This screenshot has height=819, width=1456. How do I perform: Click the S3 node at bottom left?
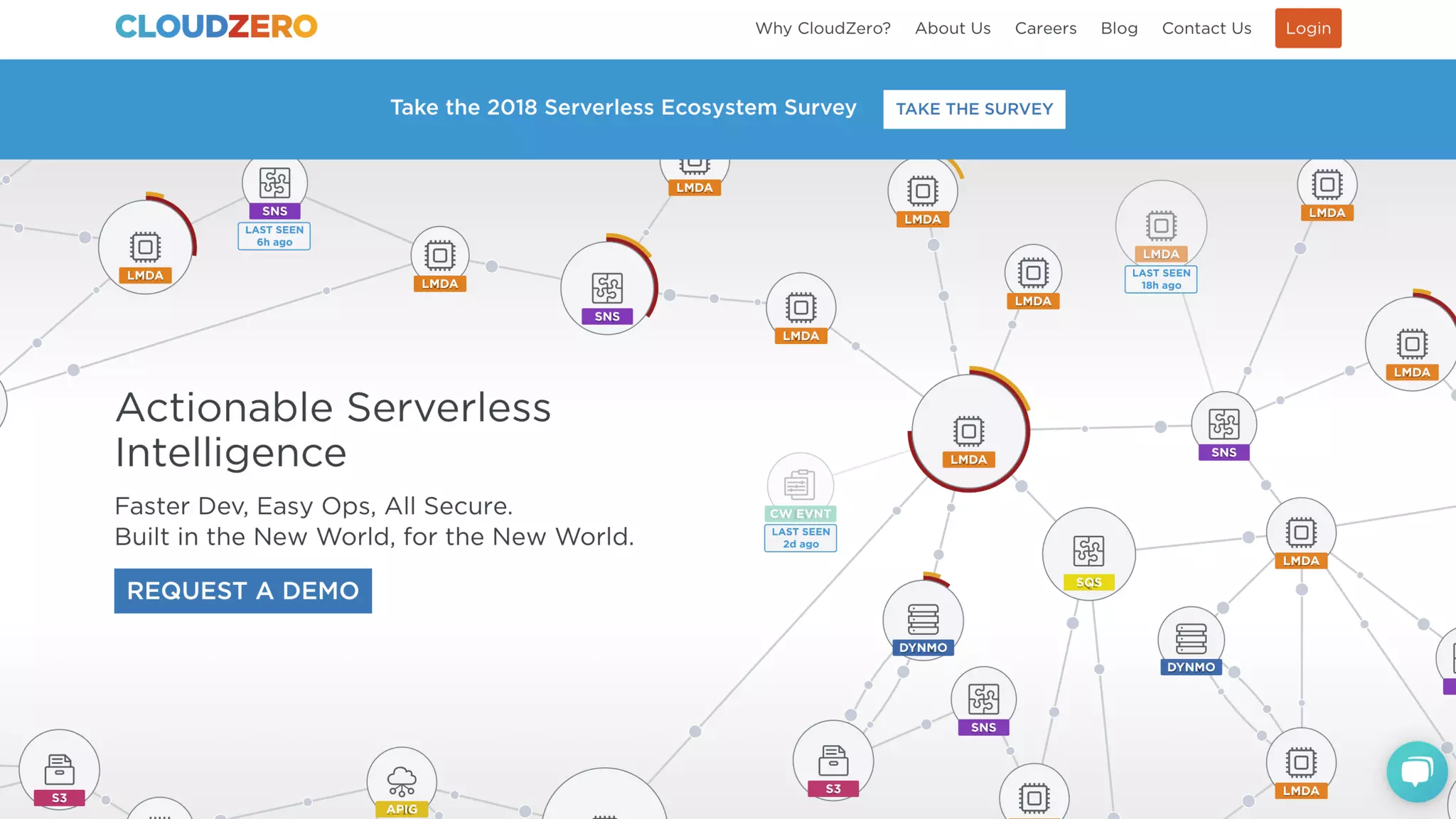60,769
